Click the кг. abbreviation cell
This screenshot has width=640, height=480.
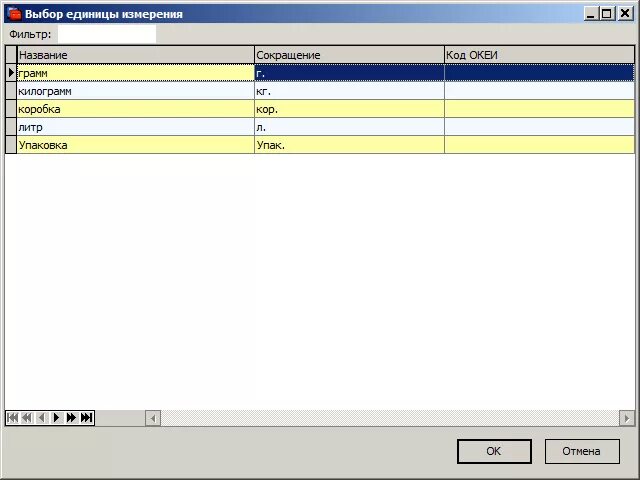tap(349, 91)
